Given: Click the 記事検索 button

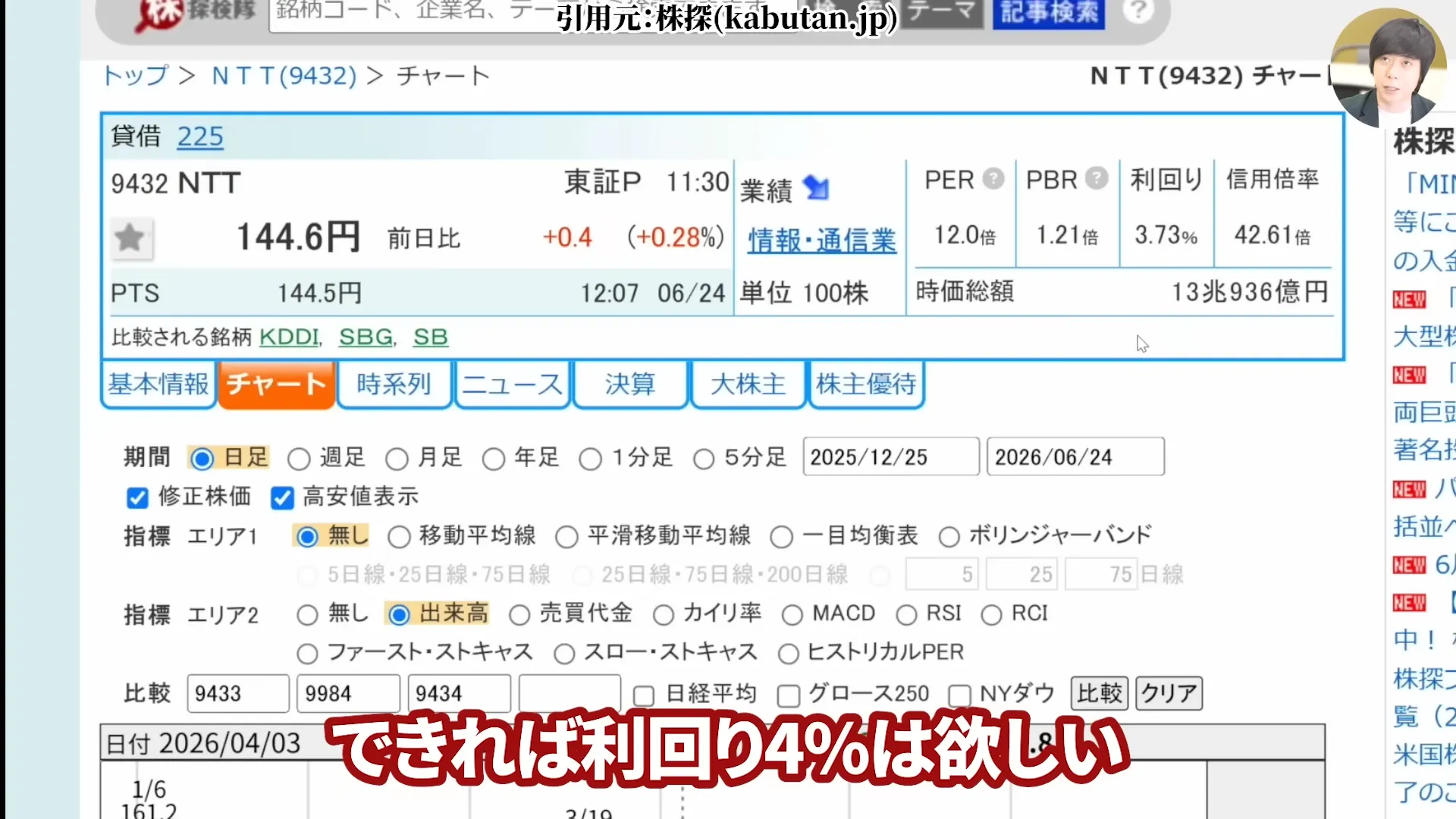Looking at the screenshot, I should tap(1049, 13).
